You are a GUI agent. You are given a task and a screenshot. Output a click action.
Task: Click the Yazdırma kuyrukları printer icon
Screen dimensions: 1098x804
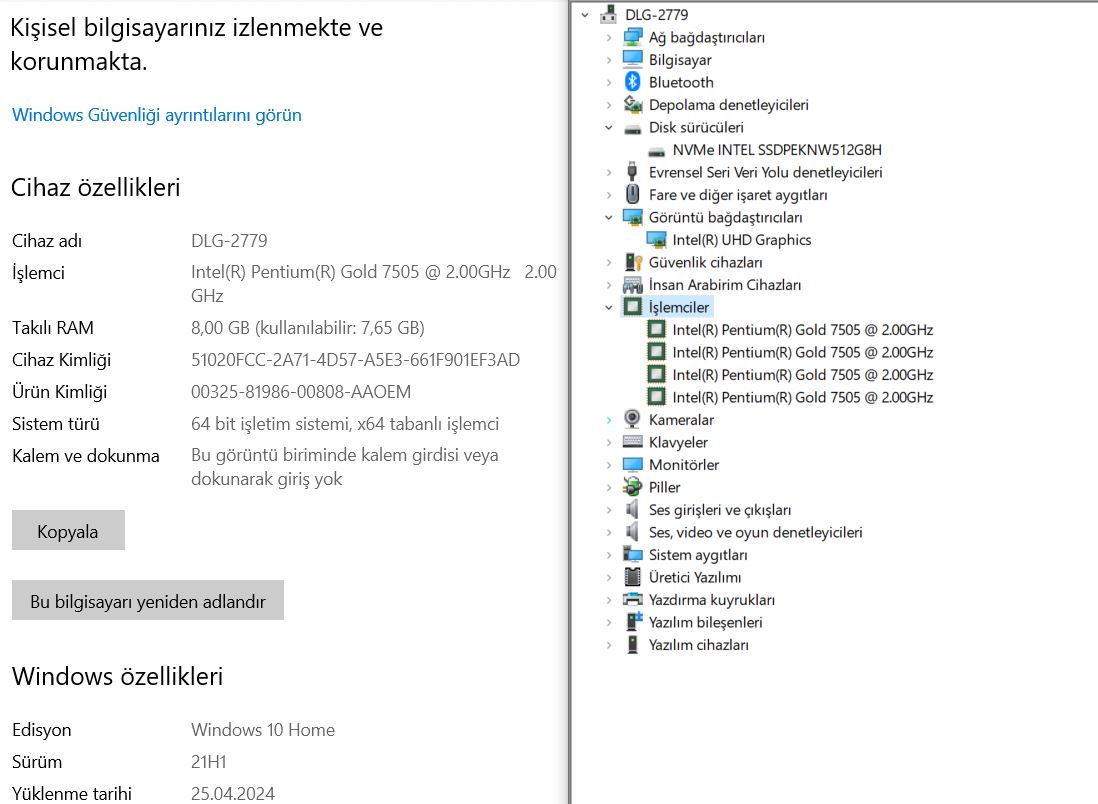pyautogui.click(x=632, y=599)
